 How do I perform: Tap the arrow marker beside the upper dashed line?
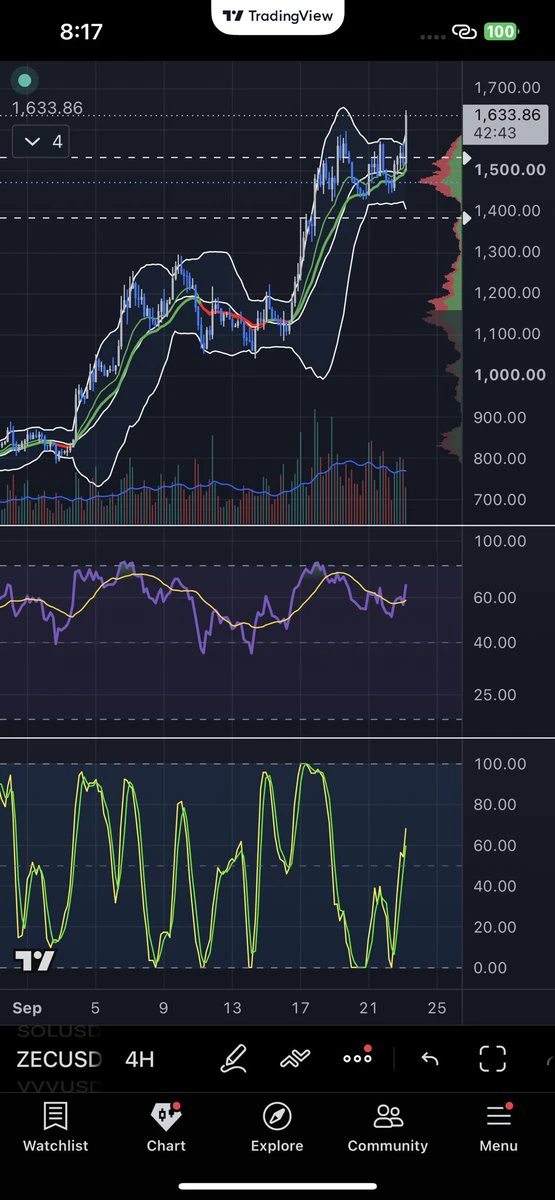[x=465, y=158]
